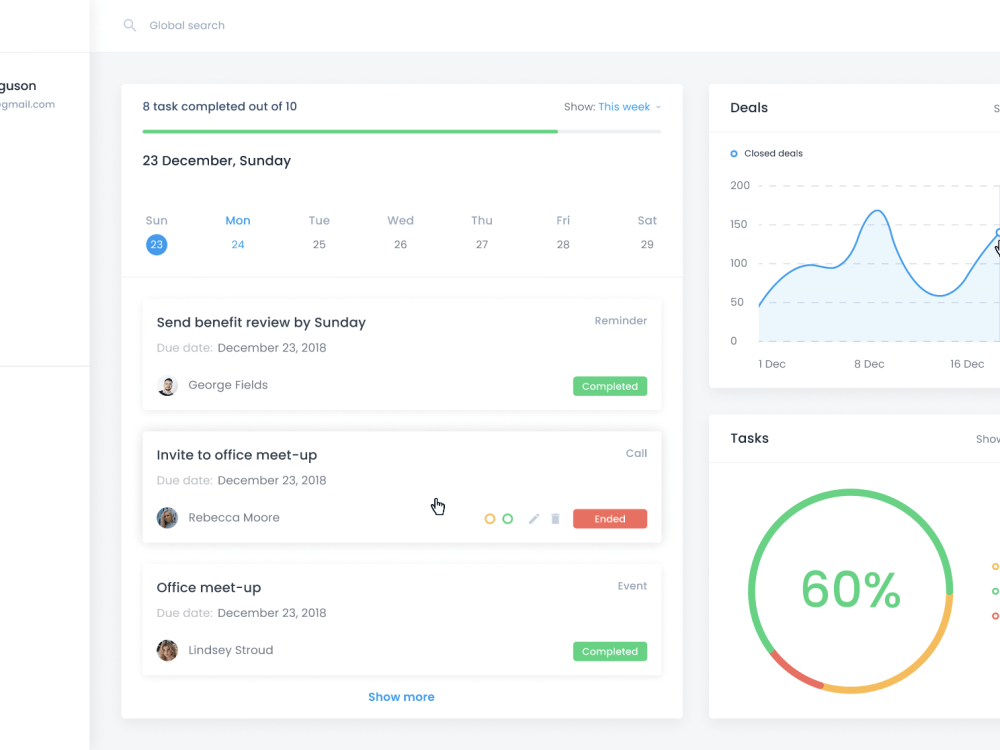
Task: Click Lindsey Stroud's avatar
Action: point(167,651)
